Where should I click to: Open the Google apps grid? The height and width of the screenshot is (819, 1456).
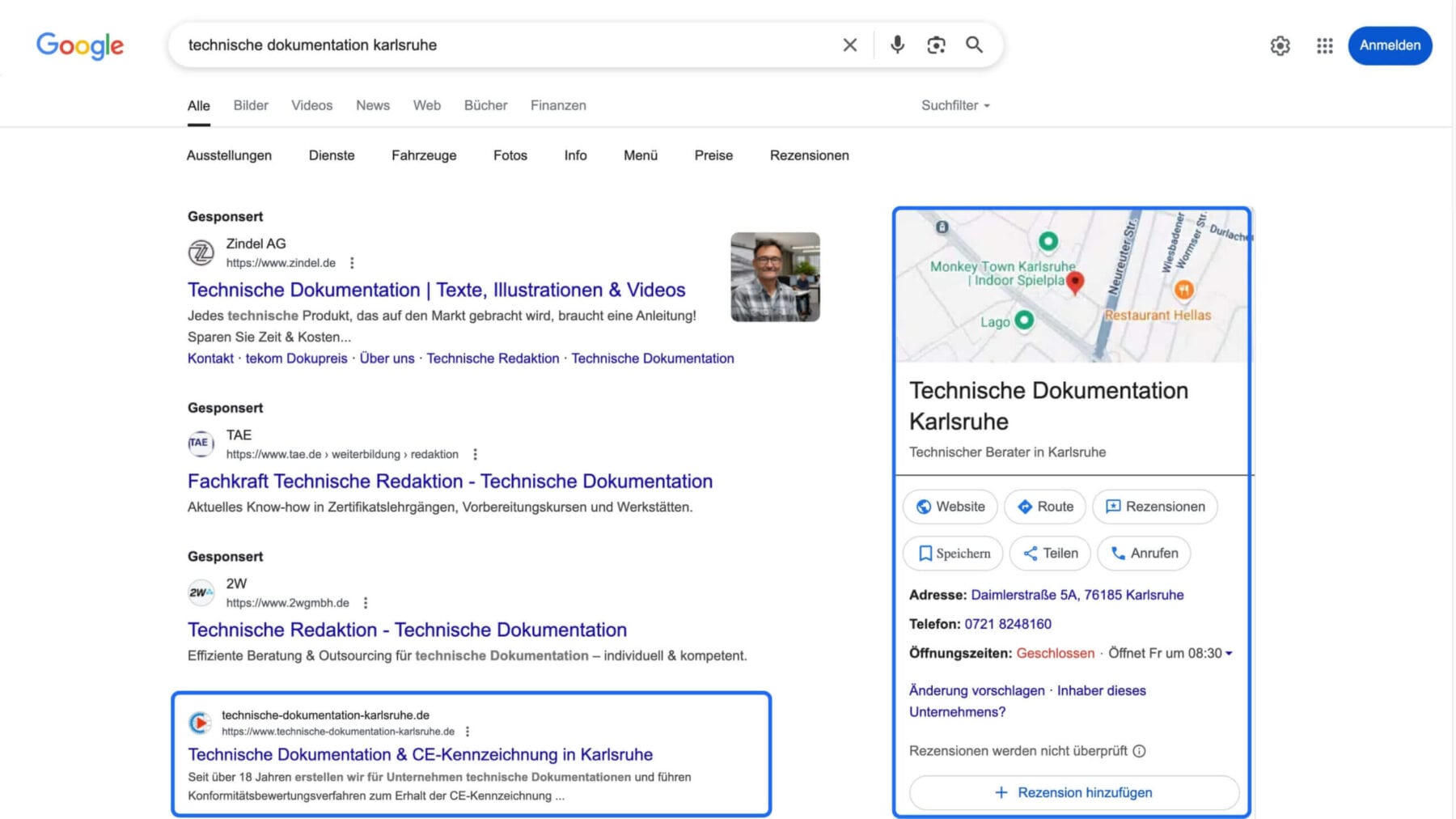point(1324,46)
